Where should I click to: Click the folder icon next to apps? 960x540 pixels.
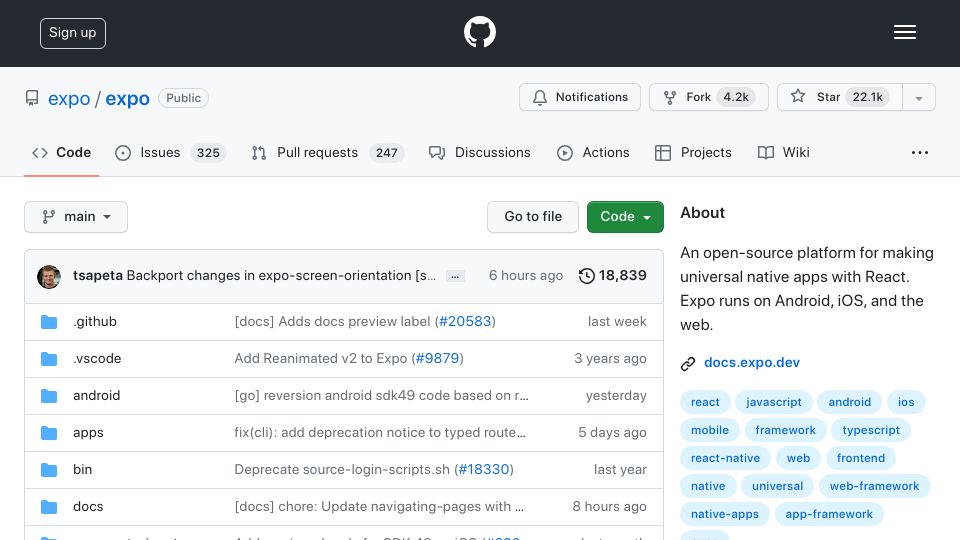tap(49, 433)
